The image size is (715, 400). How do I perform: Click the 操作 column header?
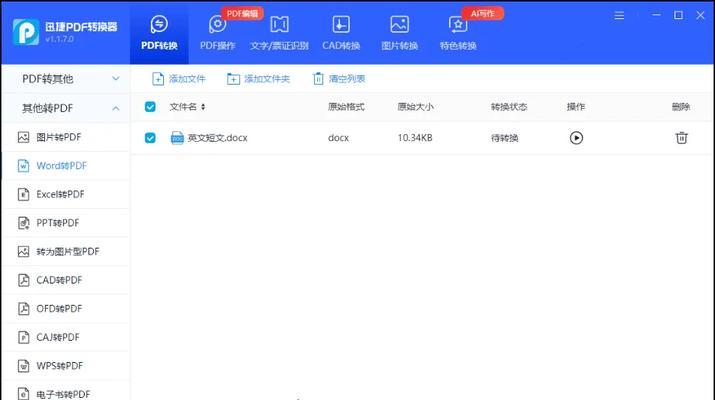tap(575, 107)
